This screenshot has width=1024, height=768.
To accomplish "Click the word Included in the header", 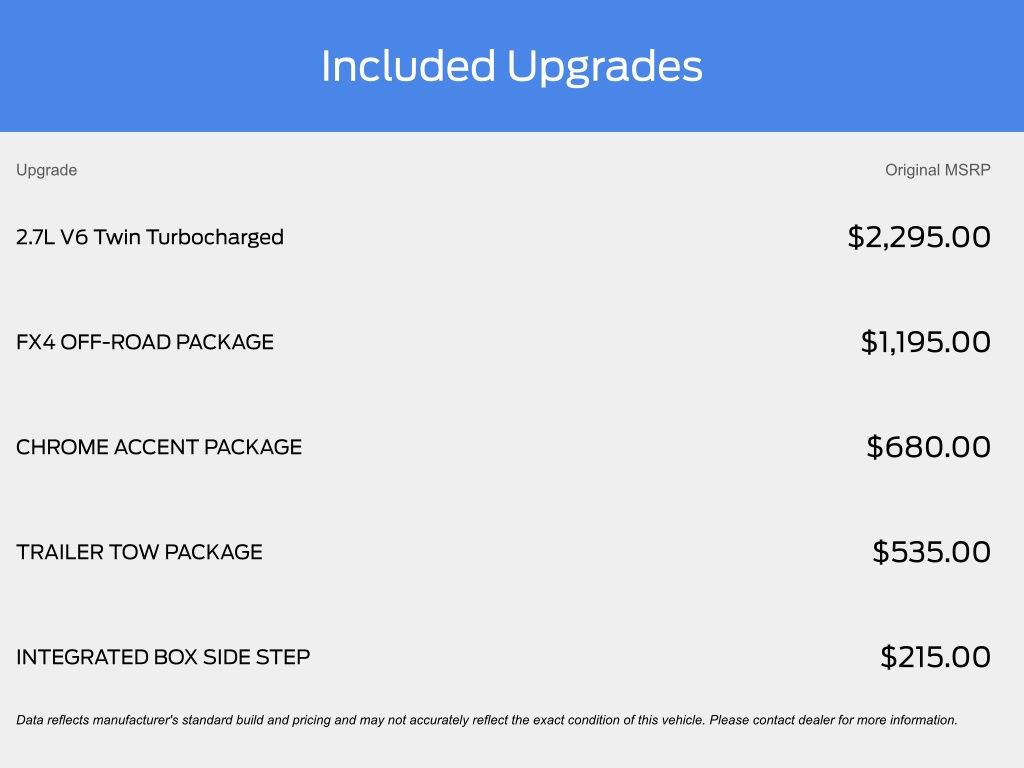I will [408, 65].
